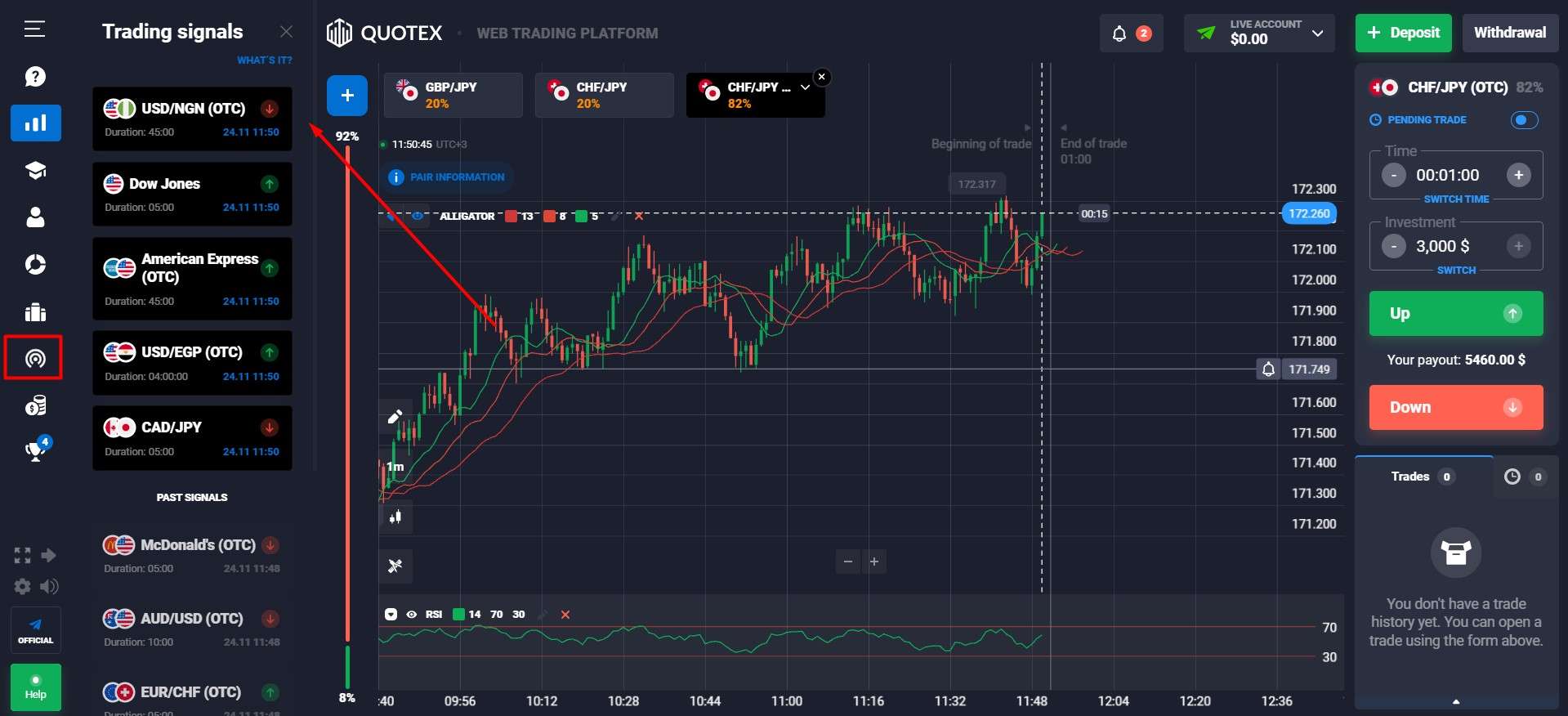Select the trading chart sidebar icon
This screenshot has width=1568, height=716.
coord(35,123)
